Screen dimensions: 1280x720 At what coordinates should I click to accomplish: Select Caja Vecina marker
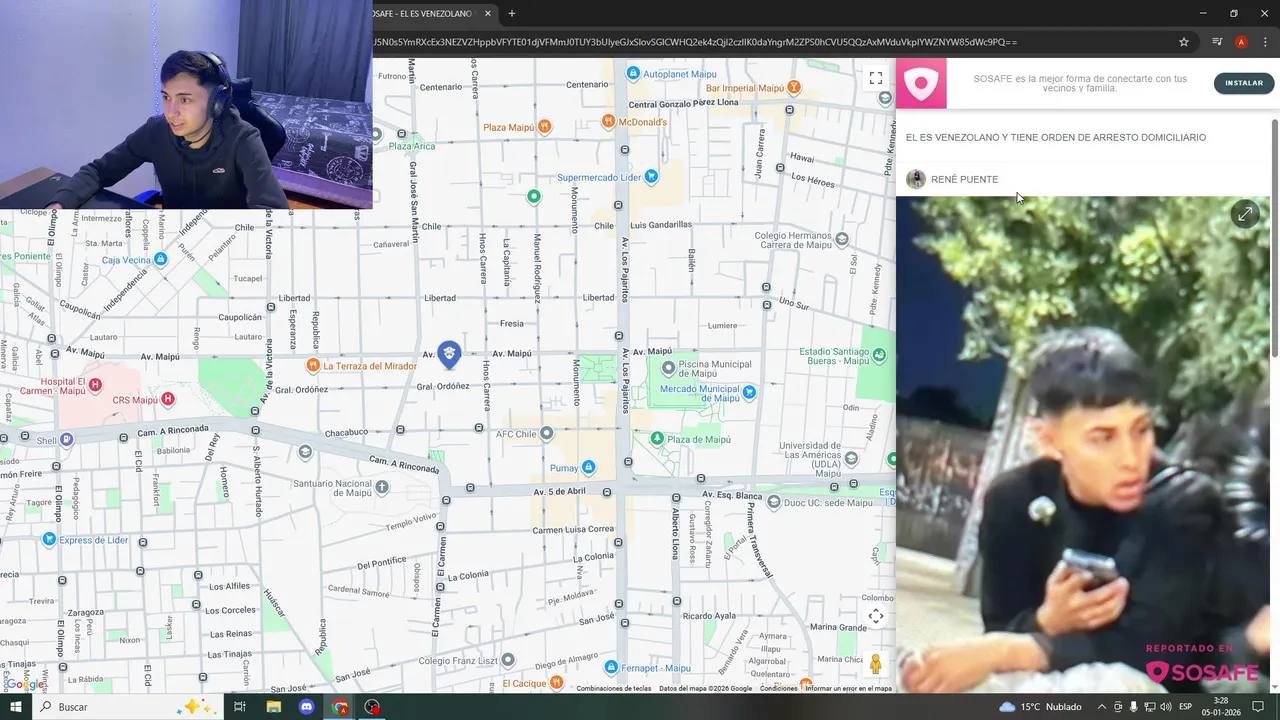click(160, 259)
